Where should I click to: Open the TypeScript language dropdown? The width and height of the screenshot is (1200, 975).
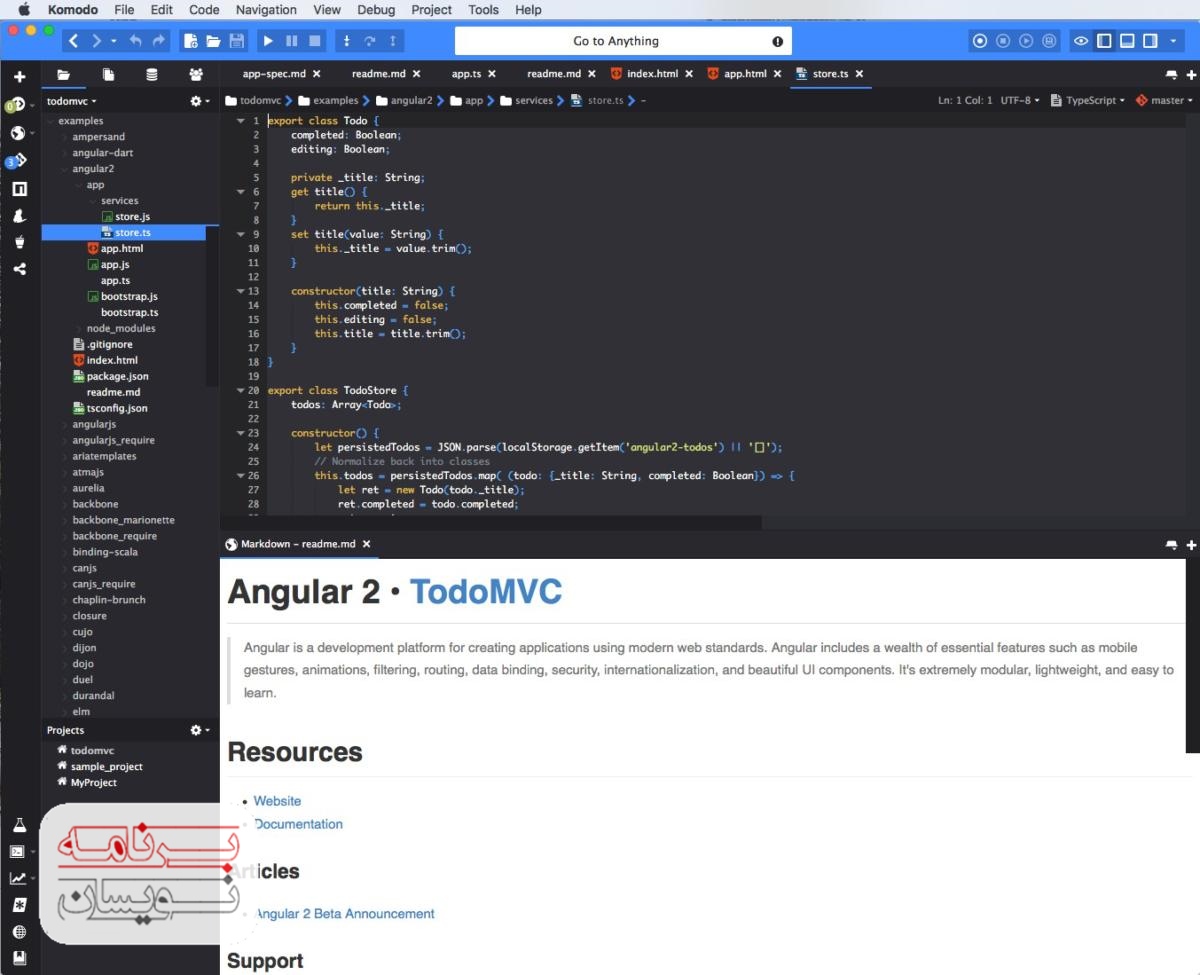[x=1088, y=100]
